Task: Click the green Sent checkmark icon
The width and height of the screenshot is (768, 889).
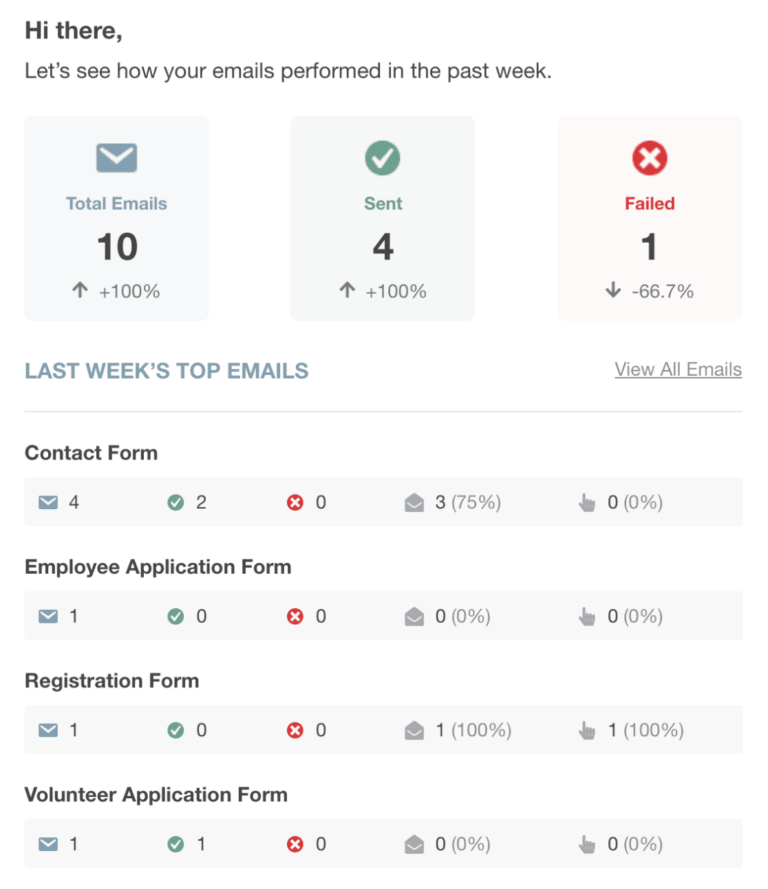Action: 383,157
